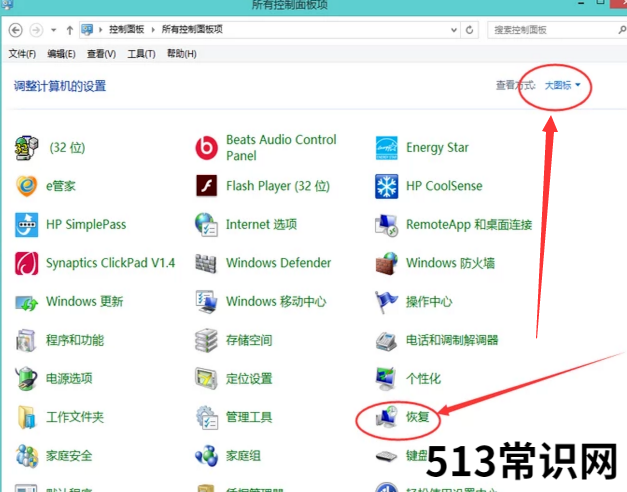This screenshot has height=492, width=627.
Task: Open the 查看方式 大图标 dropdown
Action: coord(562,85)
